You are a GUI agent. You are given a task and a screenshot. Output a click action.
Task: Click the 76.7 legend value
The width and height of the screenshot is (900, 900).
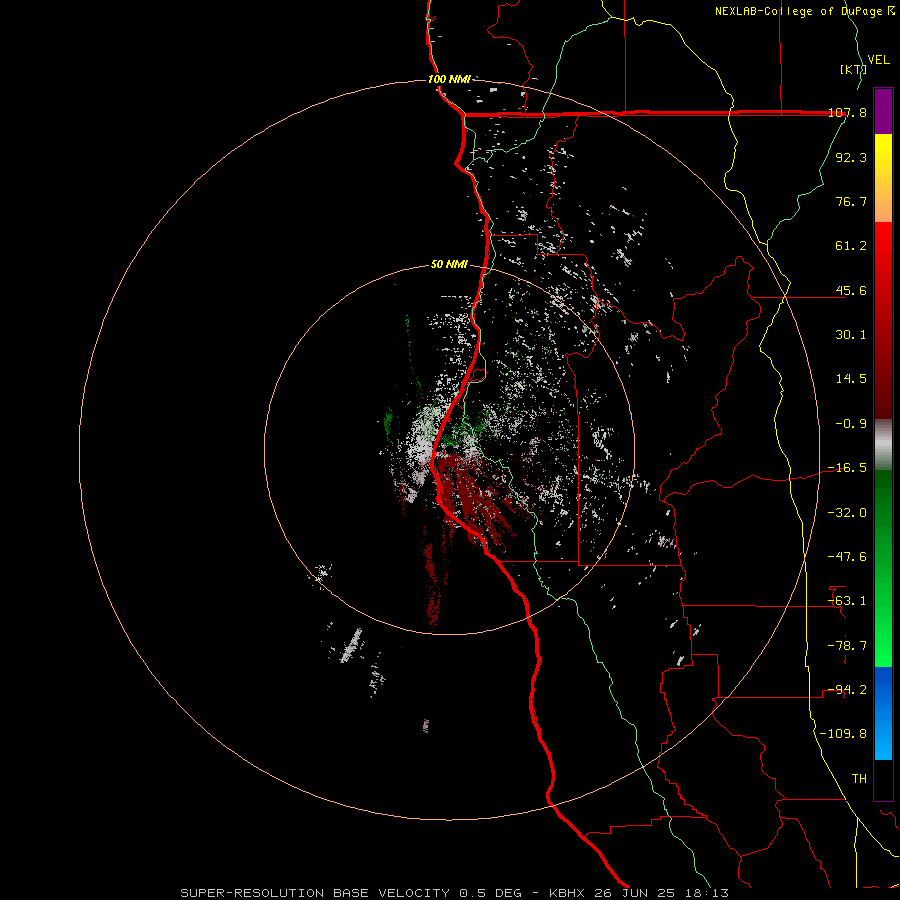coord(851,201)
